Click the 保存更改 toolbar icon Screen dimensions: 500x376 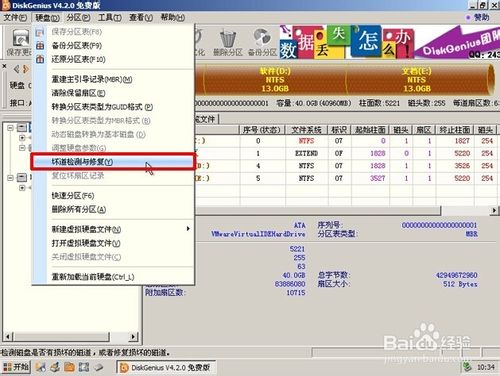(20, 42)
